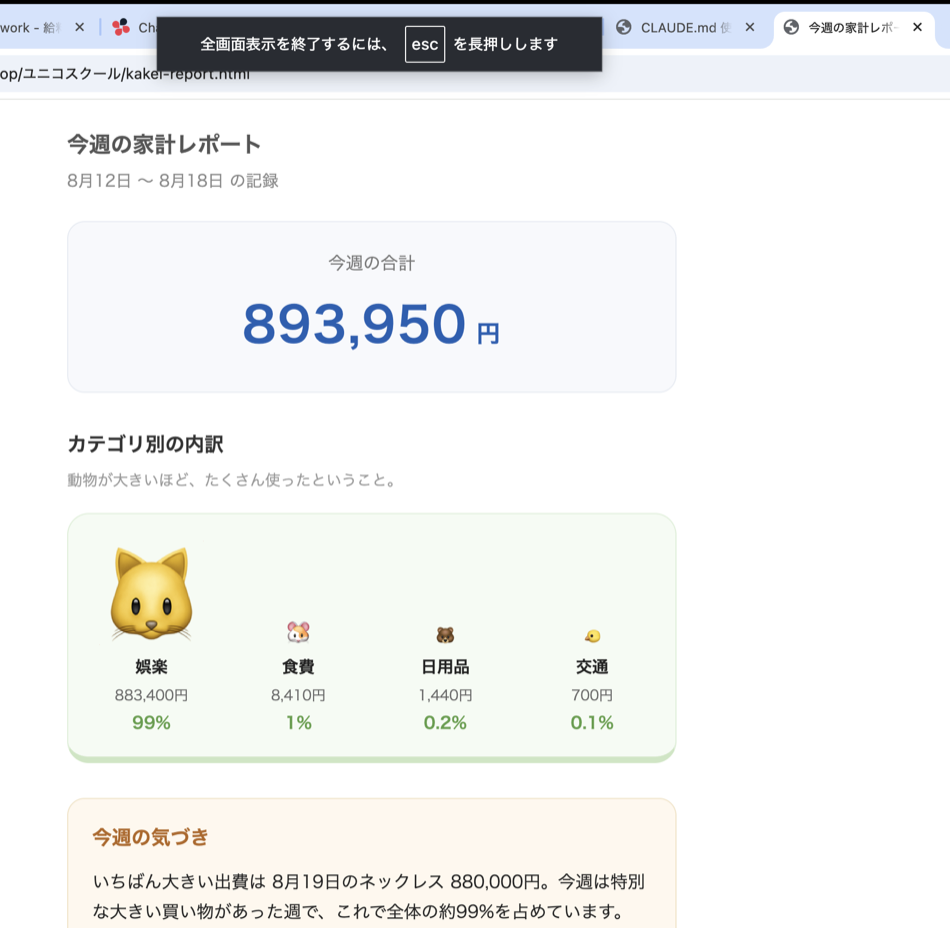
Task: Click the esc key hint in fullscreen banner
Action: click(425, 44)
